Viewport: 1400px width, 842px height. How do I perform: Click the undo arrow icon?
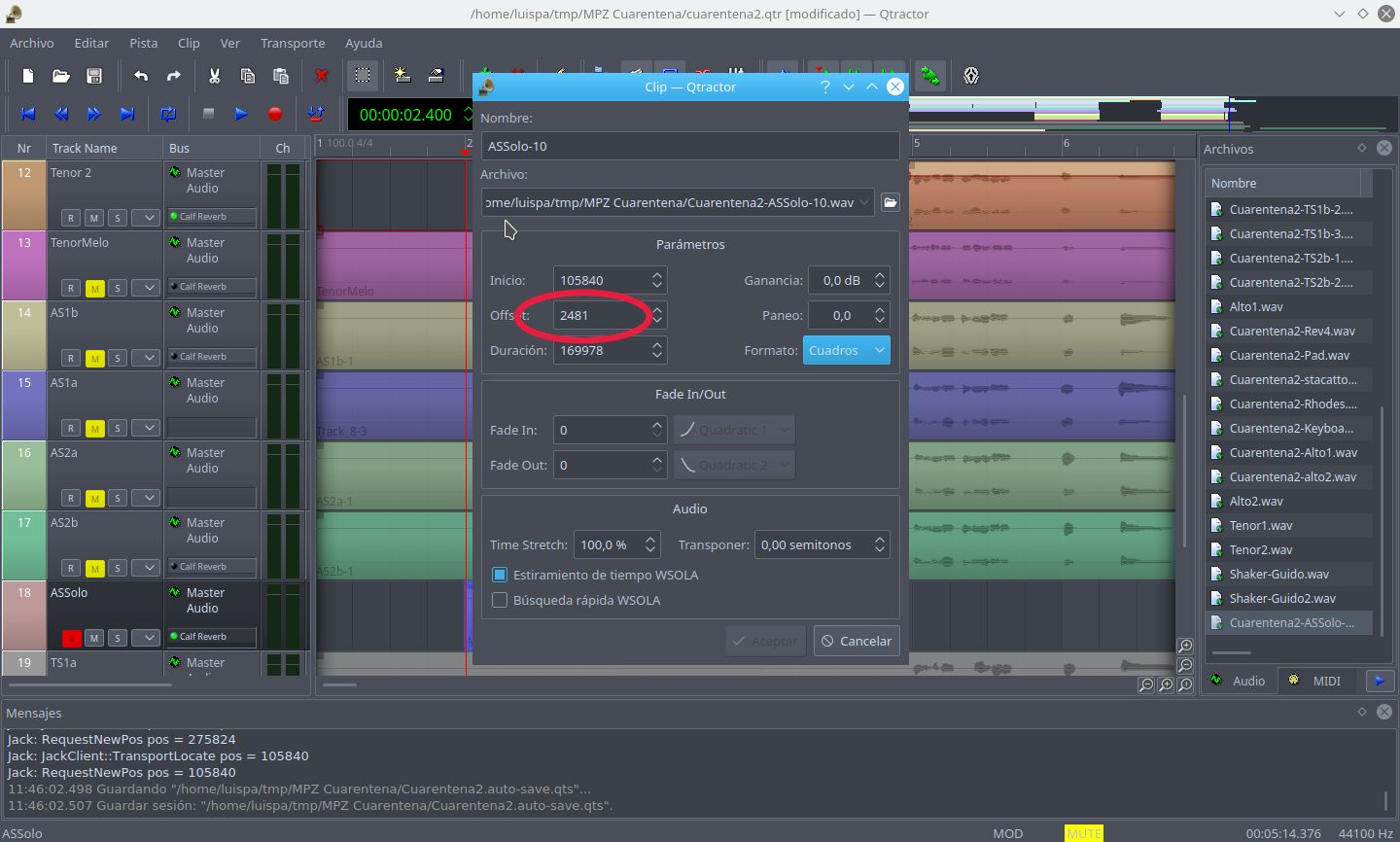coord(141,76)
